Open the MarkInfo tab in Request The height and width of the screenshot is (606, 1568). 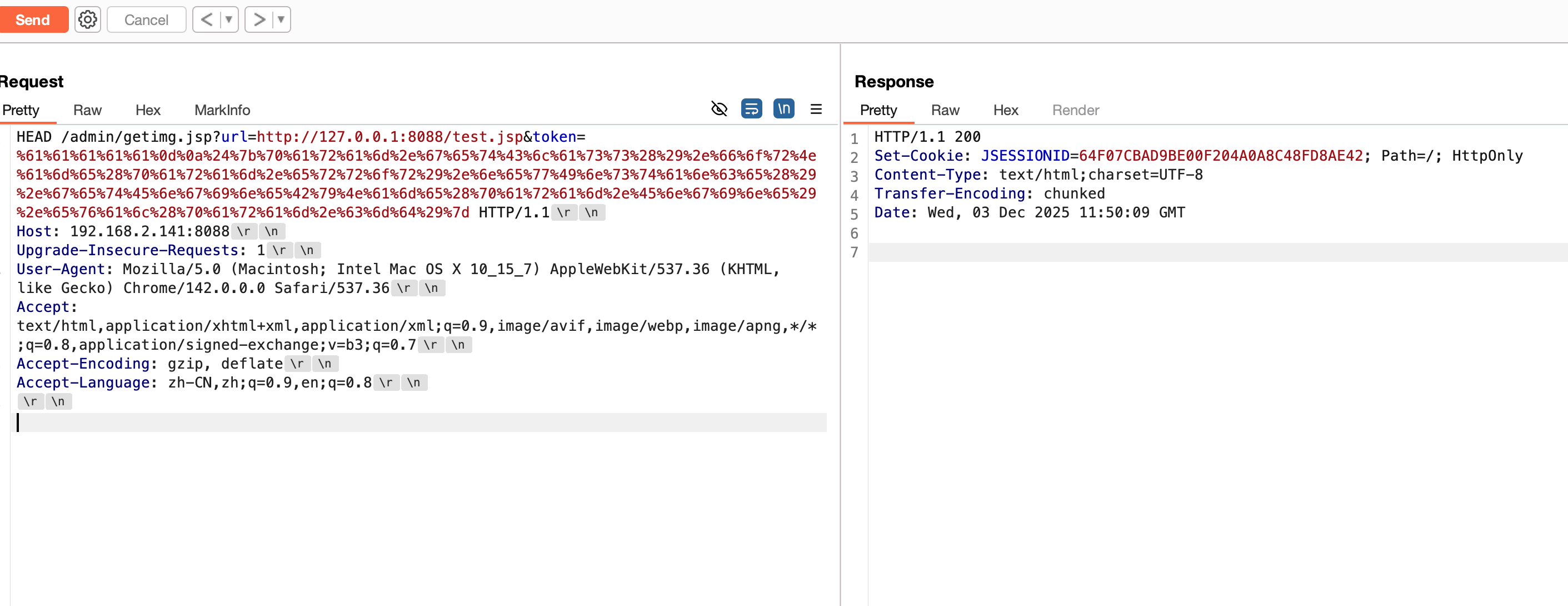(222, 110)
